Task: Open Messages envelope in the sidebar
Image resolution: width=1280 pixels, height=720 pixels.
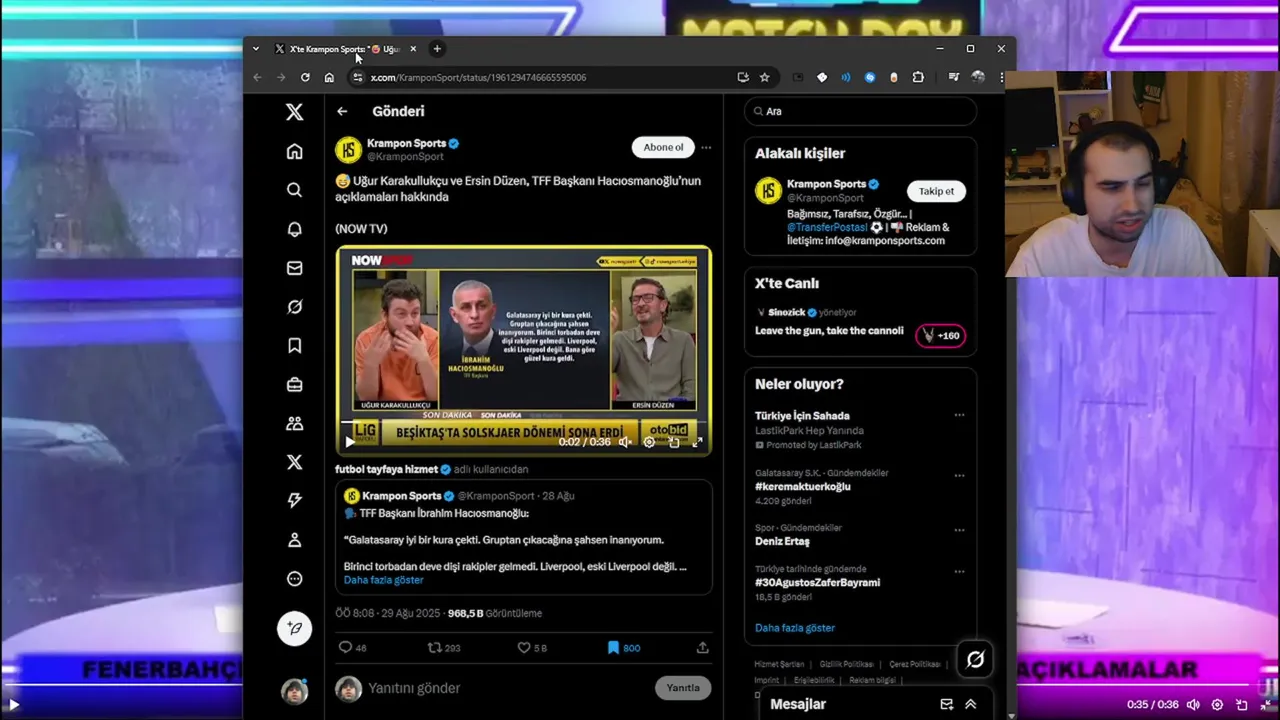Action: [294, 268]
